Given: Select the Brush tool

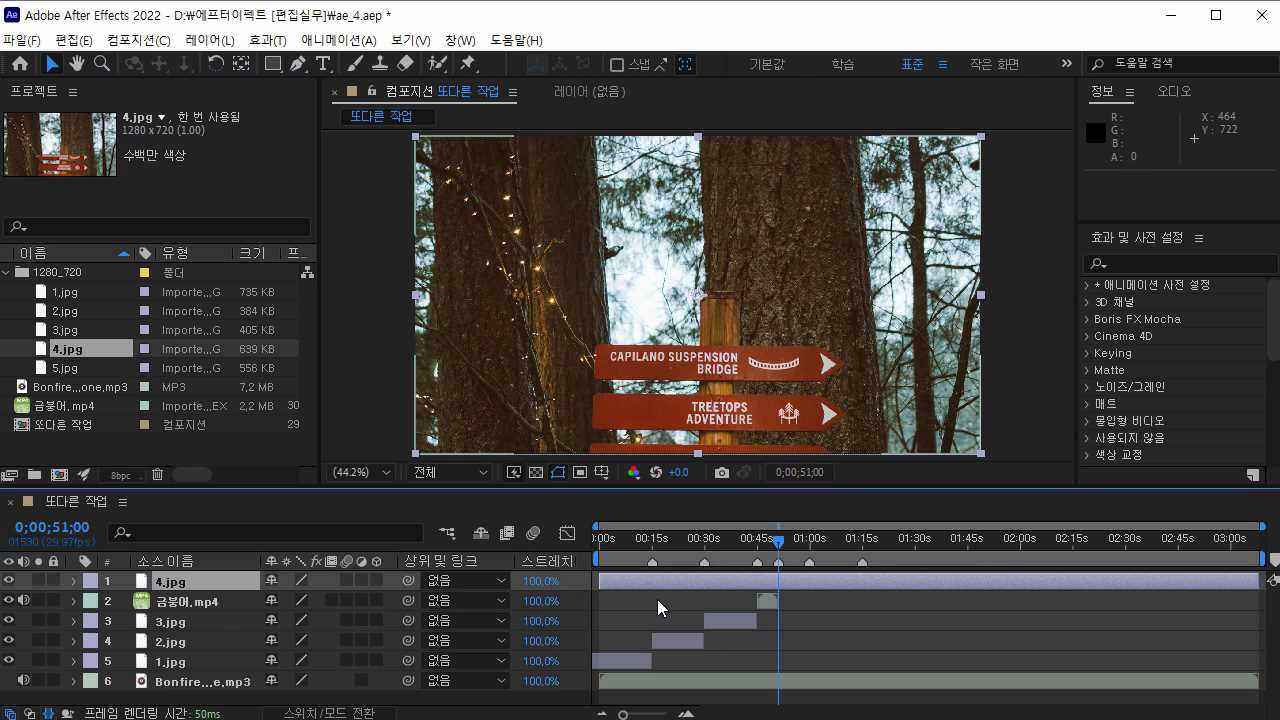Looking at the screenshot, I should (354, 64).
